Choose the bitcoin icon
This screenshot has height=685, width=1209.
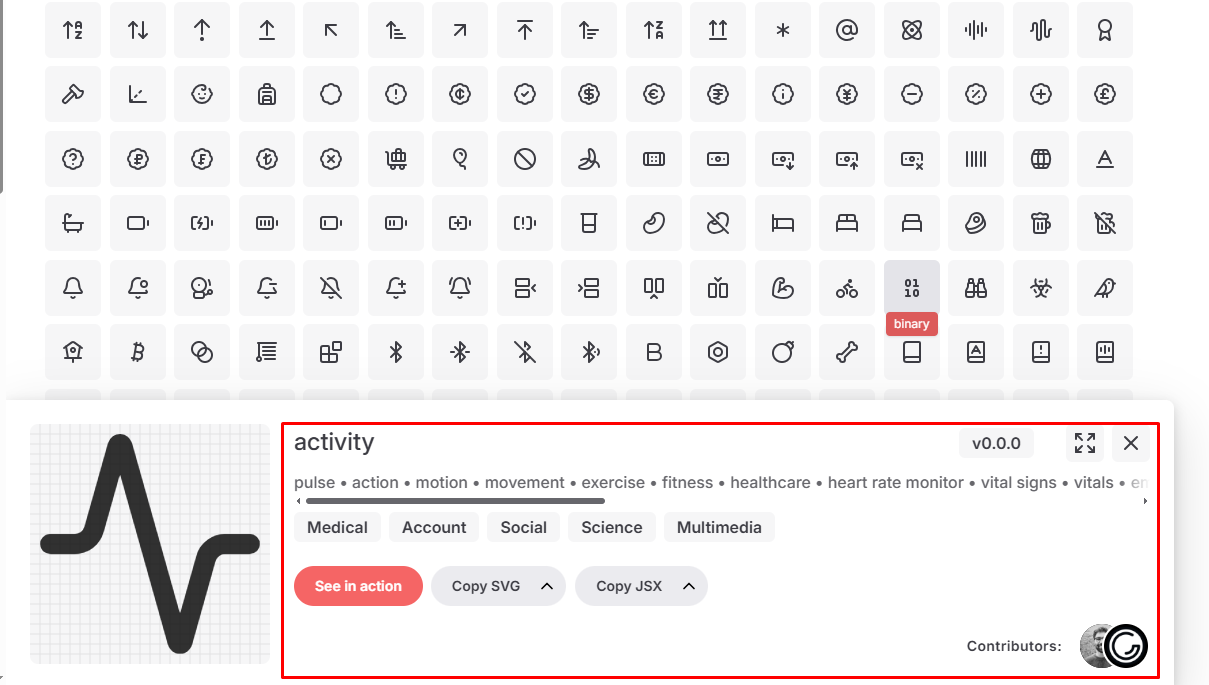tap(138, 352)
